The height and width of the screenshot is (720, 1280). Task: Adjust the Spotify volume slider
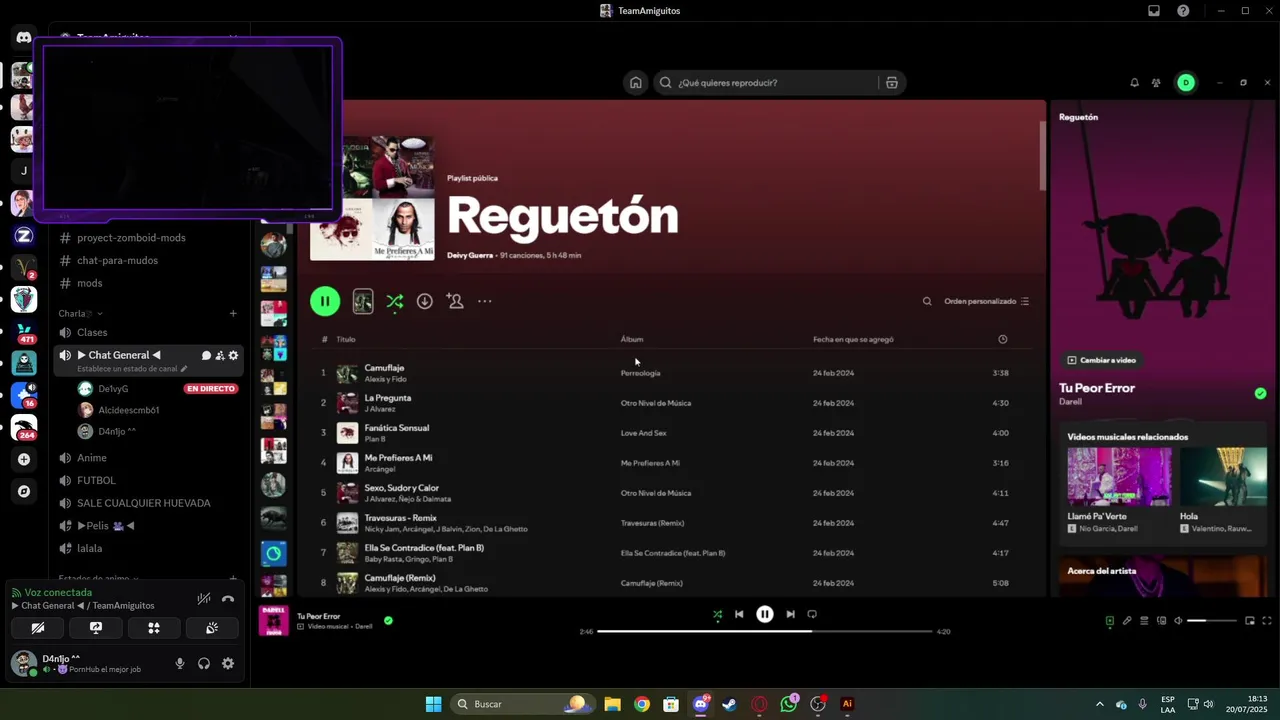tap(1211, 621)
